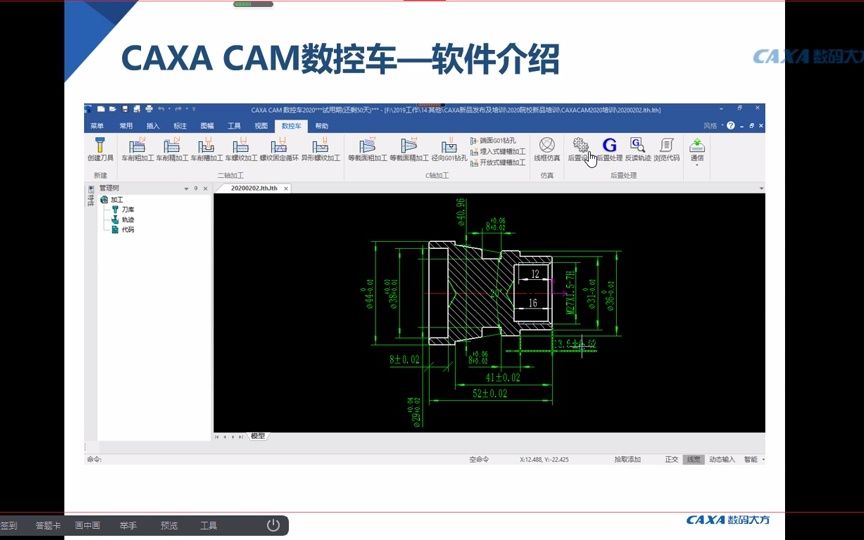Image resolution: width=864 pixels, height=540 pixels.
Task: Click the 画中画 picture-in-picture button
Action: pyautogui.click(x=87, y=526)
